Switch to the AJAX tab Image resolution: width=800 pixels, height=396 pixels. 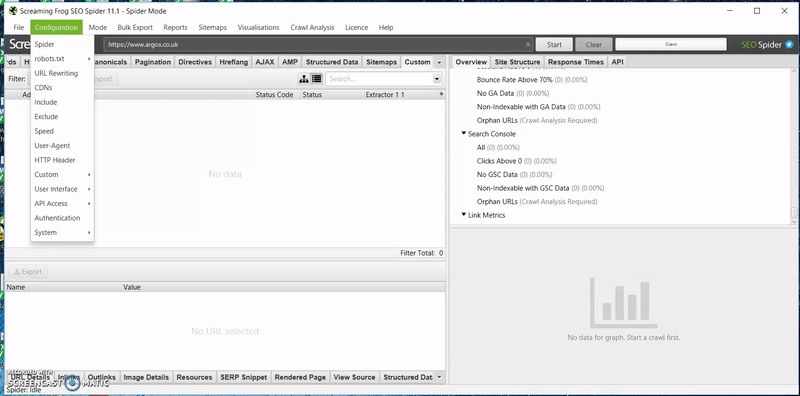point(265,62)
